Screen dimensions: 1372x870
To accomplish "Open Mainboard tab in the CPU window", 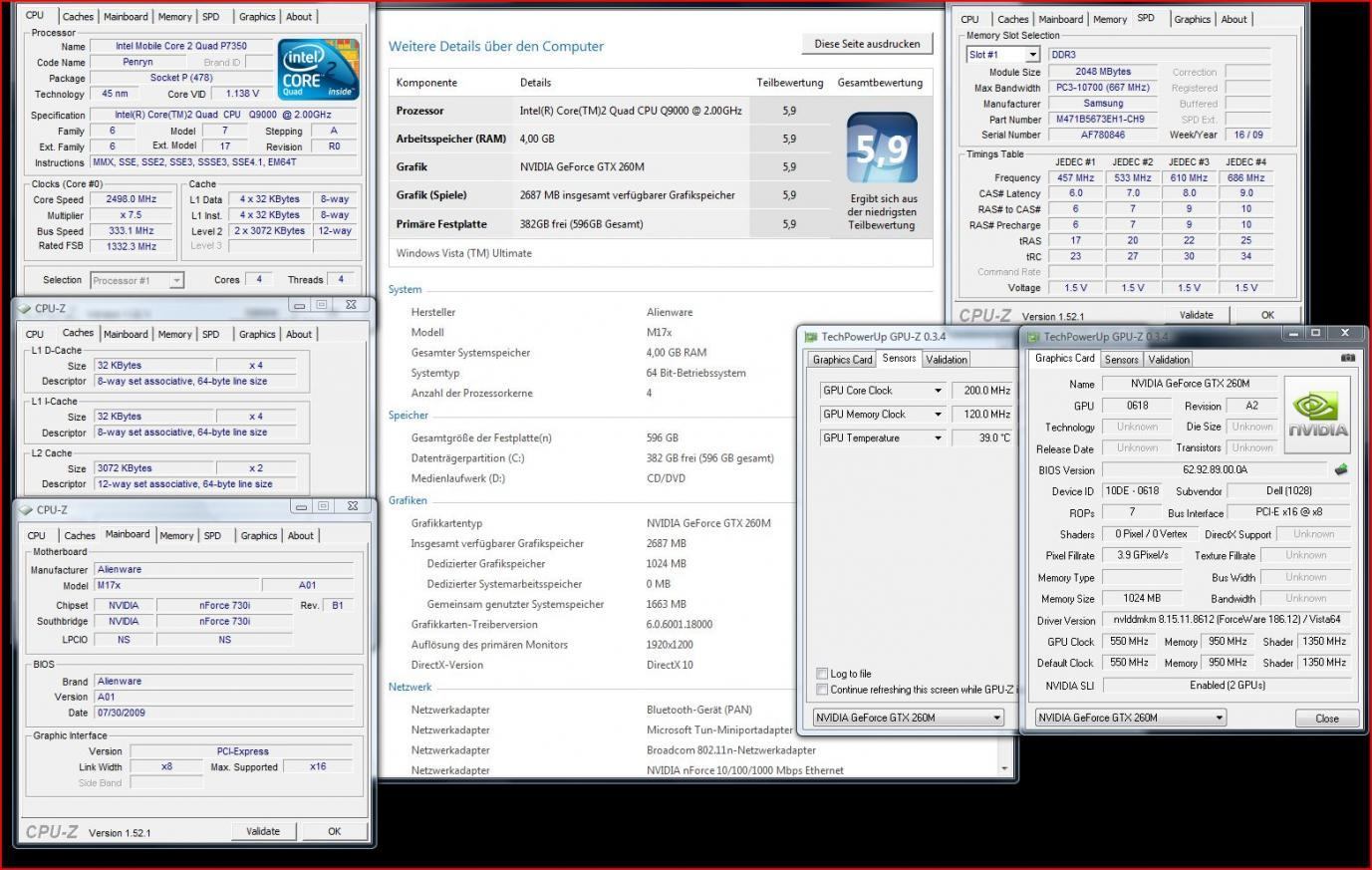I will point(126,17).
